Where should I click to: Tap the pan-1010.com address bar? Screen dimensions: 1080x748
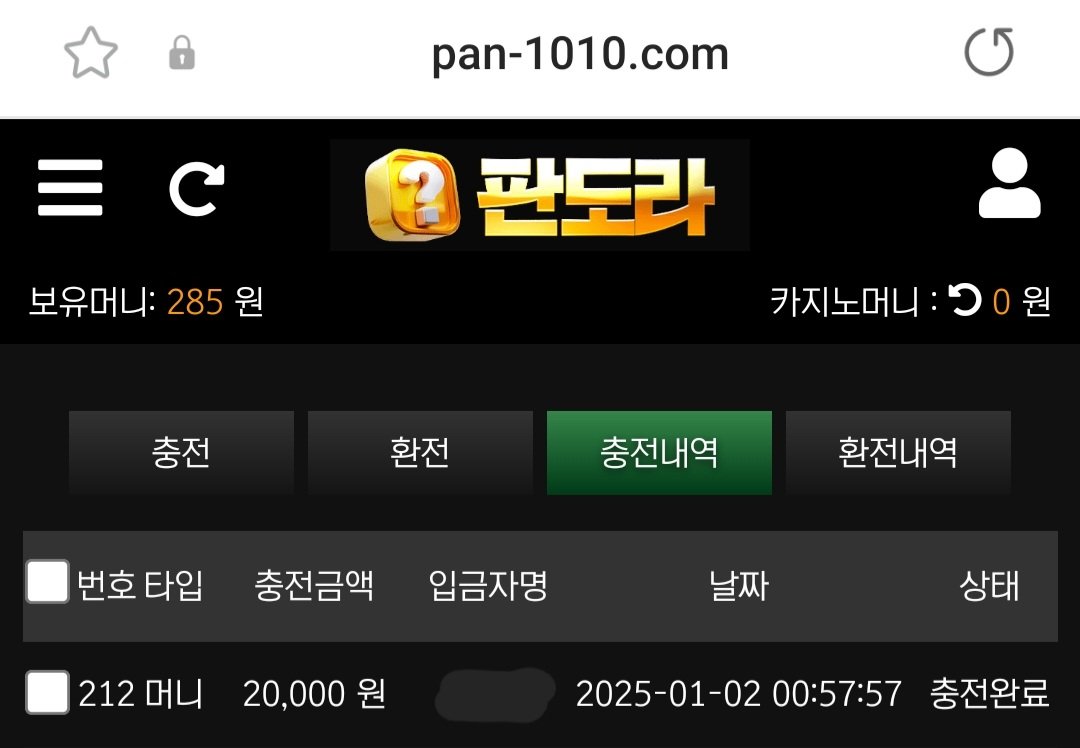(x=580, y=54)
